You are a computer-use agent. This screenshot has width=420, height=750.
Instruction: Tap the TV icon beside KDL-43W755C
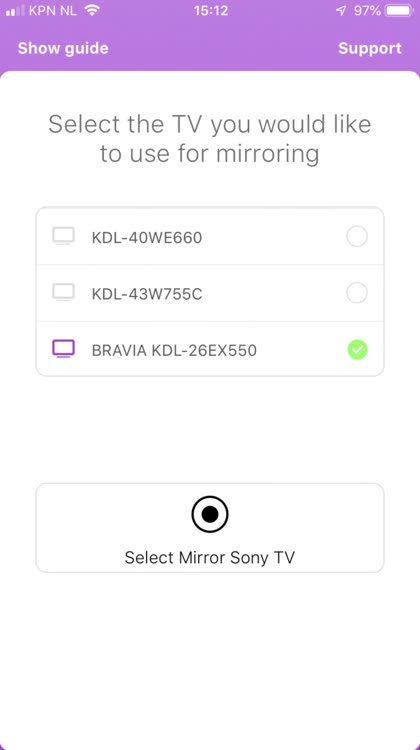[x=64, y=292]
